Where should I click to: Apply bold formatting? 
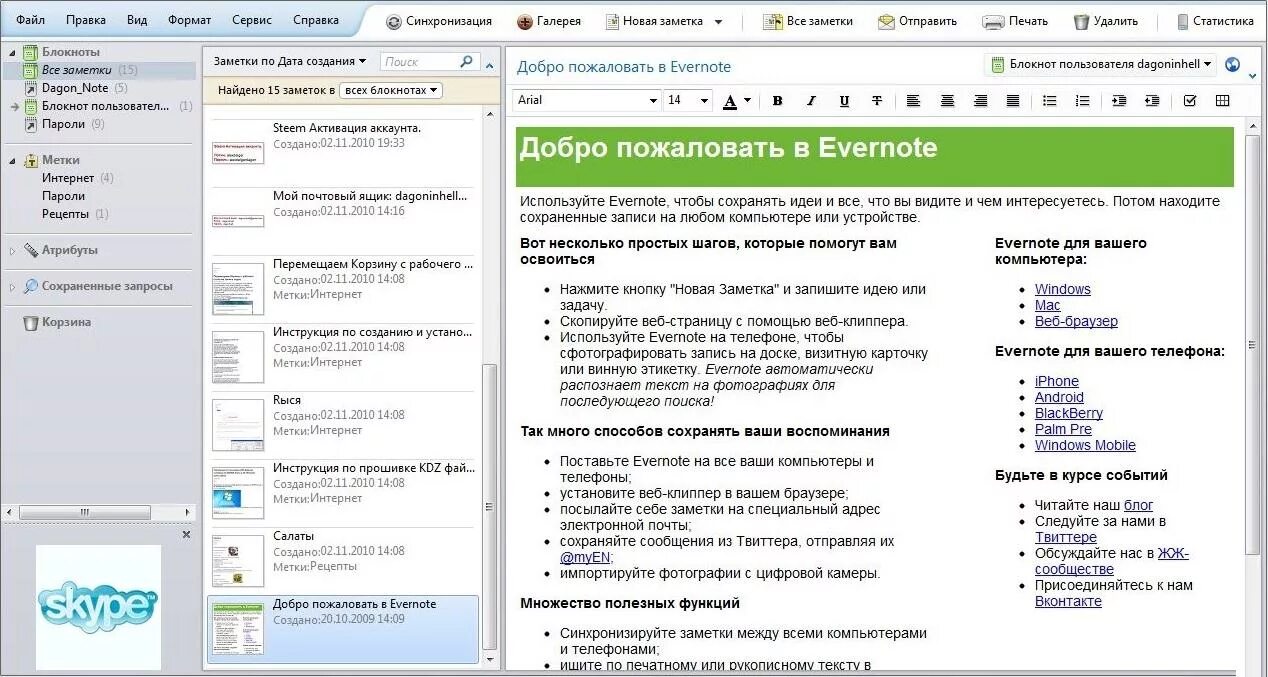(x=777, y=100)
